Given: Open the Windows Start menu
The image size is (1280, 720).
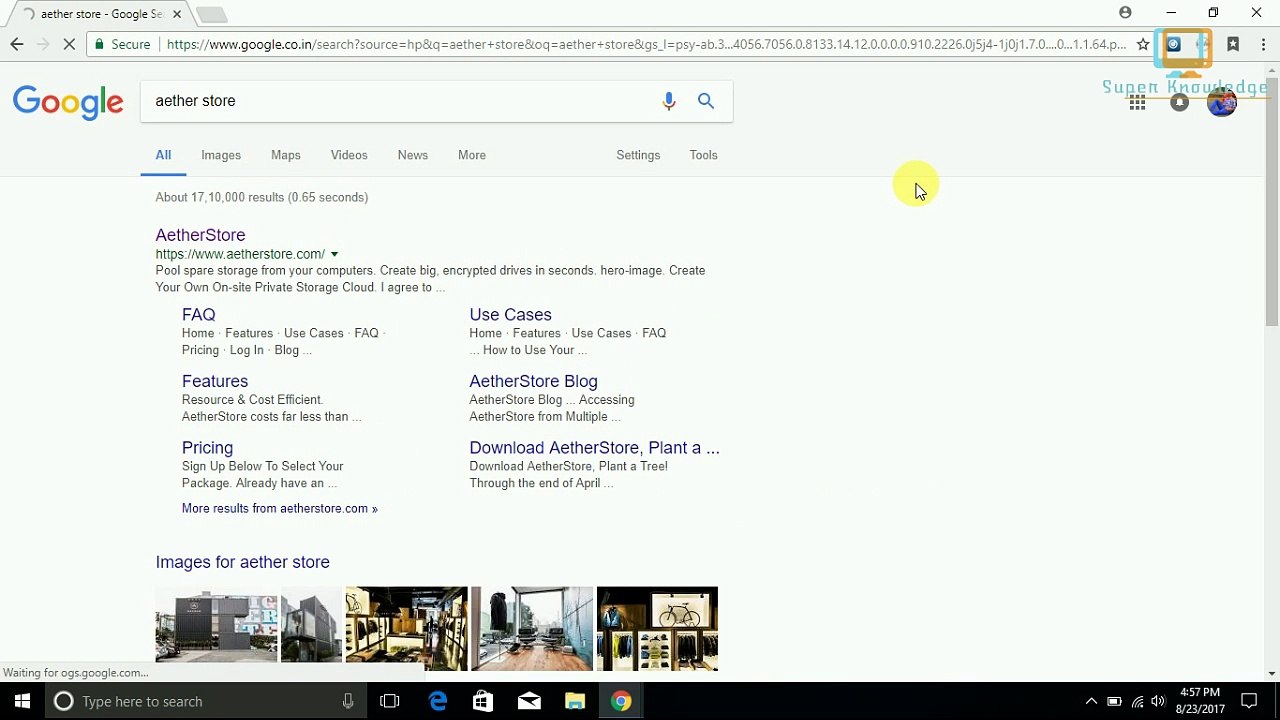Looking at the screenshot, I should coord(22,701).
